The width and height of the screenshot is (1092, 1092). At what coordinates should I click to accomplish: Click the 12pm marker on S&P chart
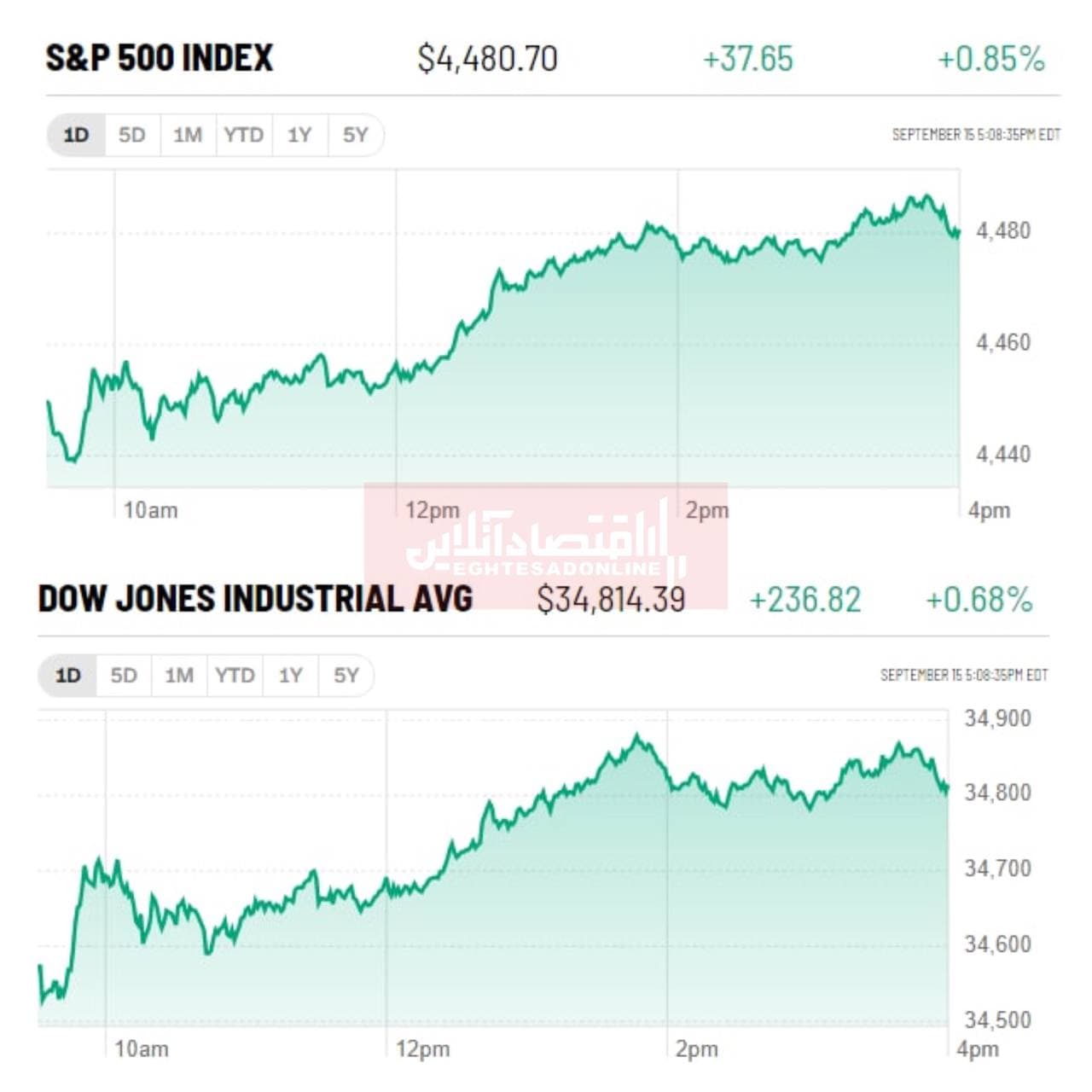point(432,510)
